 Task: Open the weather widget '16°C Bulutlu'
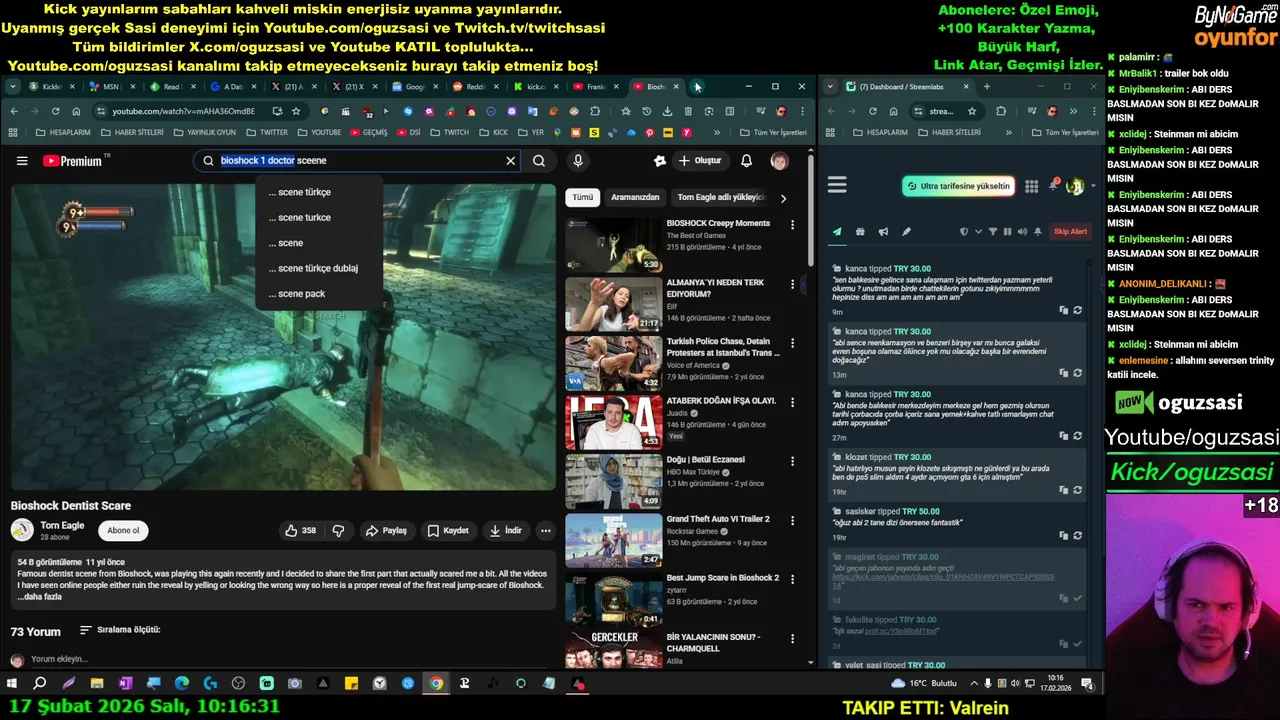click(923, 684)
